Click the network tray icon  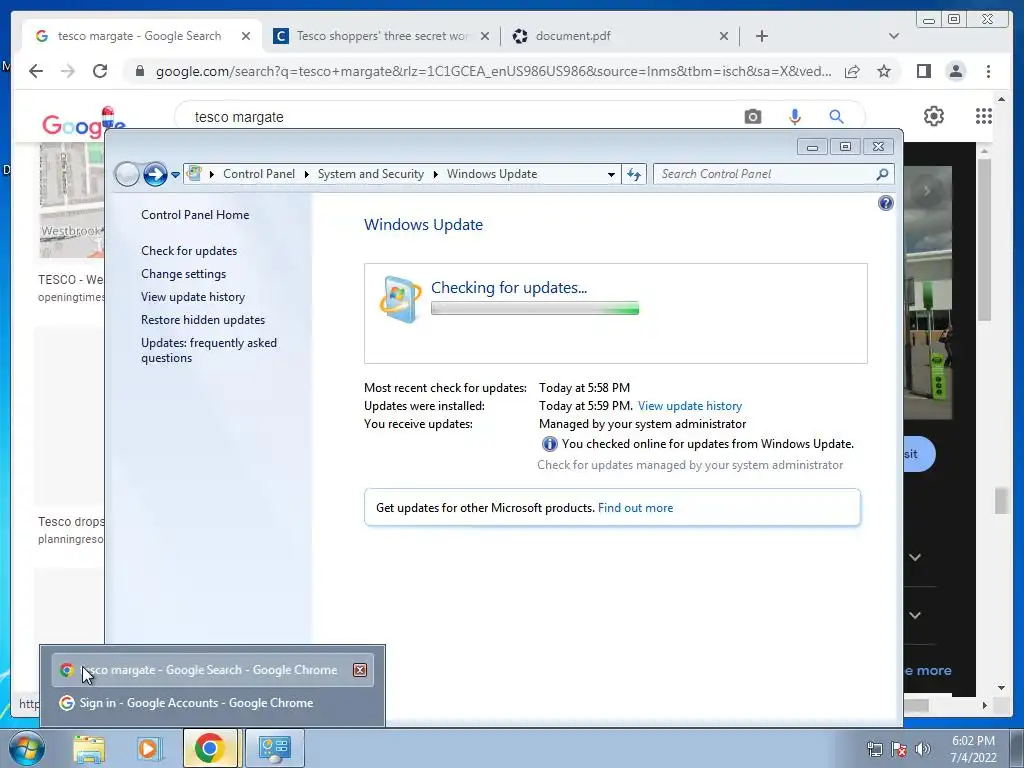(x=874, y=749)
